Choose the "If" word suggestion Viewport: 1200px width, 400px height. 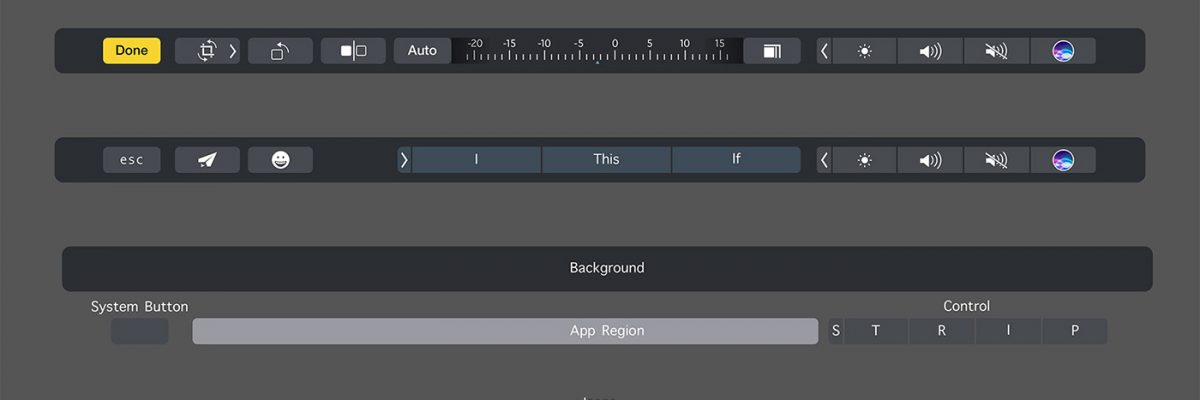(736, 160)
